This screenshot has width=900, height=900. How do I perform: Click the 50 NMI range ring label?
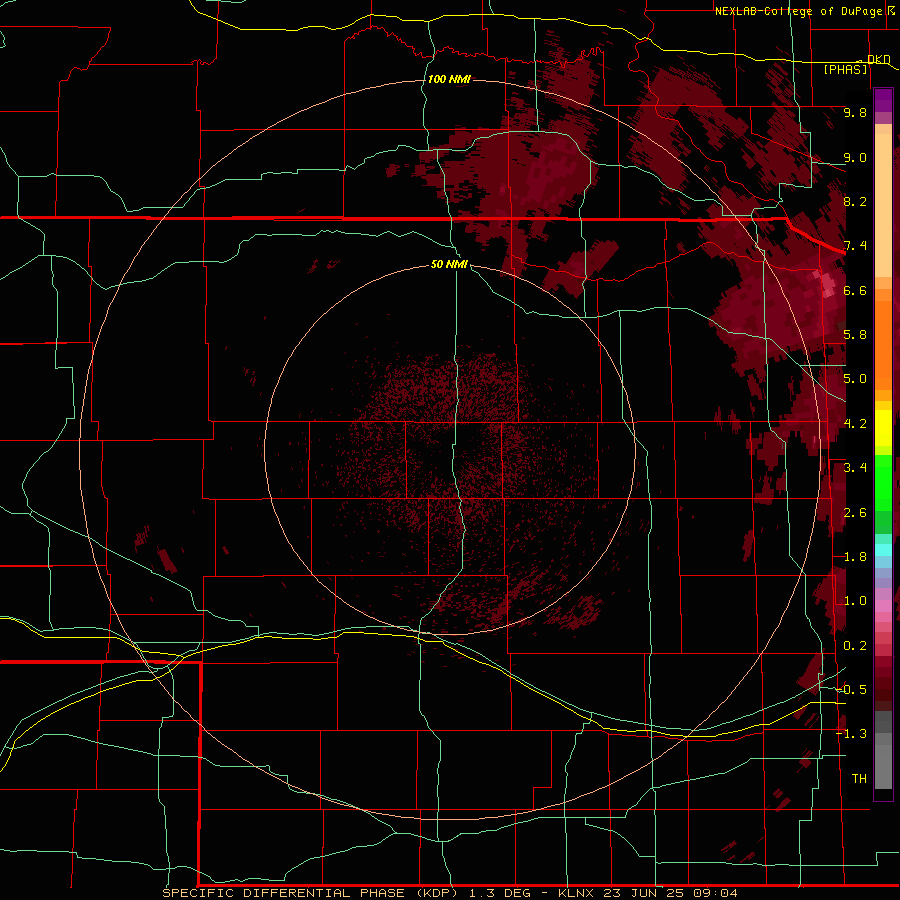coord(449,264)
